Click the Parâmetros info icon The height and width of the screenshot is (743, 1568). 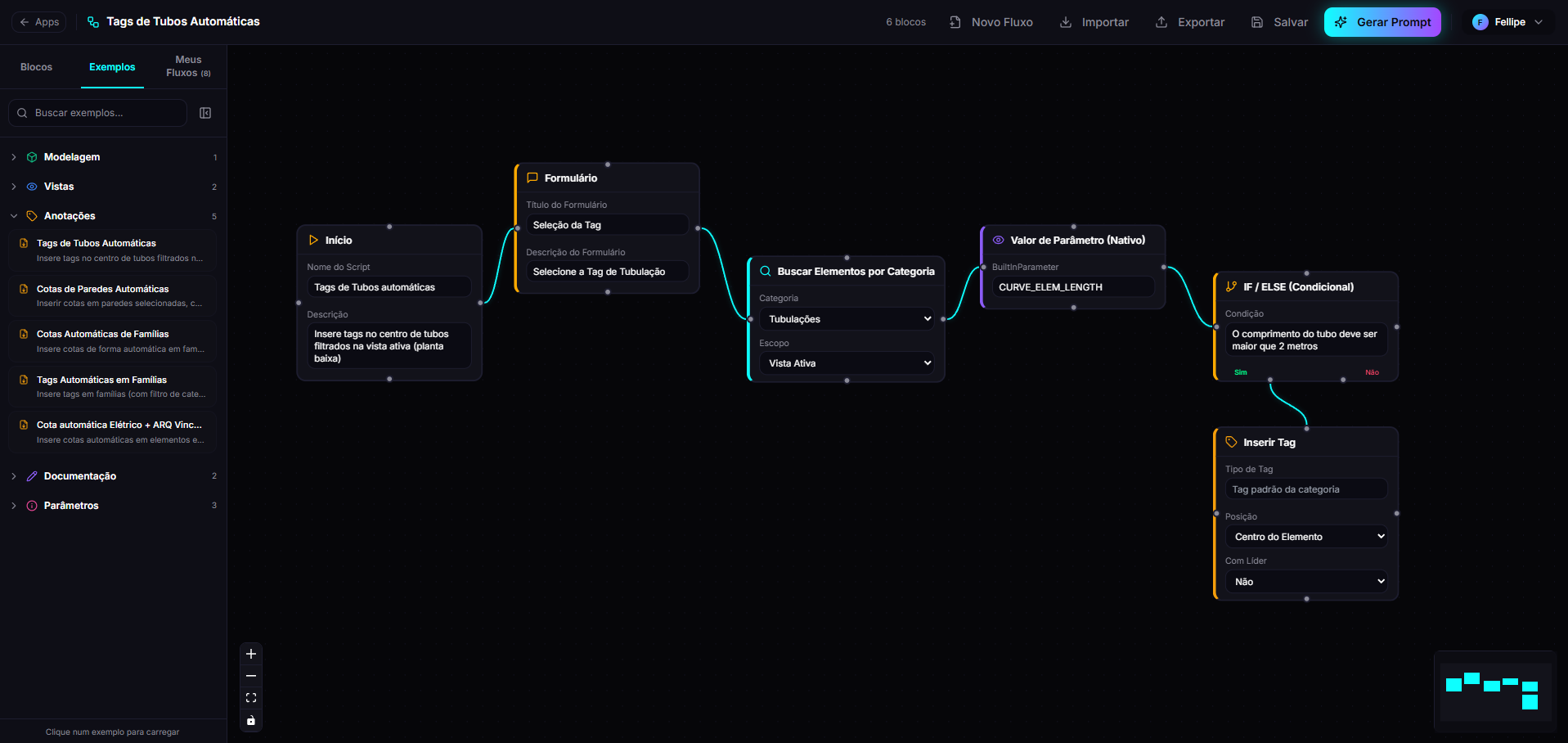point(32,506)
